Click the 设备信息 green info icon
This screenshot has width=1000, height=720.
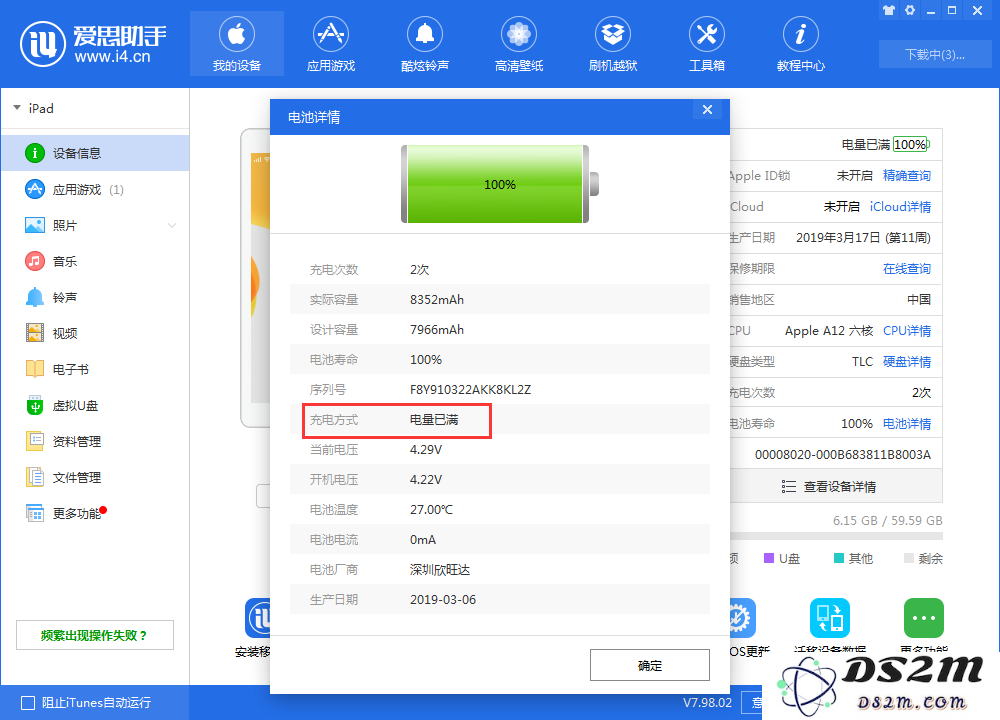click(34, 153)
